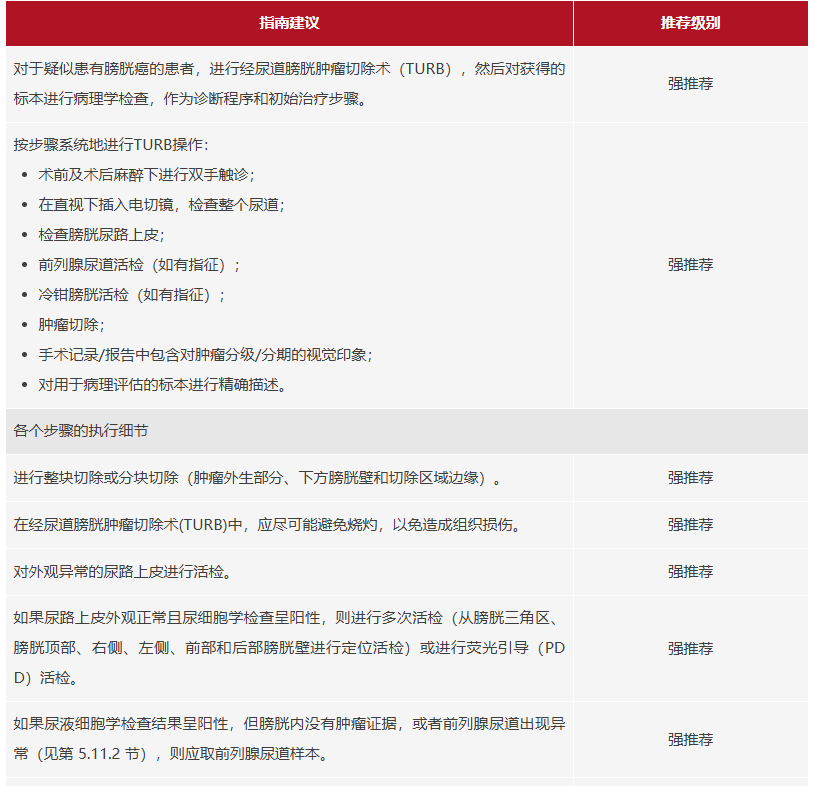Image resolution: width=814 pixels, height=786 pixels.
Task: Select the row about 疑似患有膀胱癌的患者
Action: (x=289, y=84)
